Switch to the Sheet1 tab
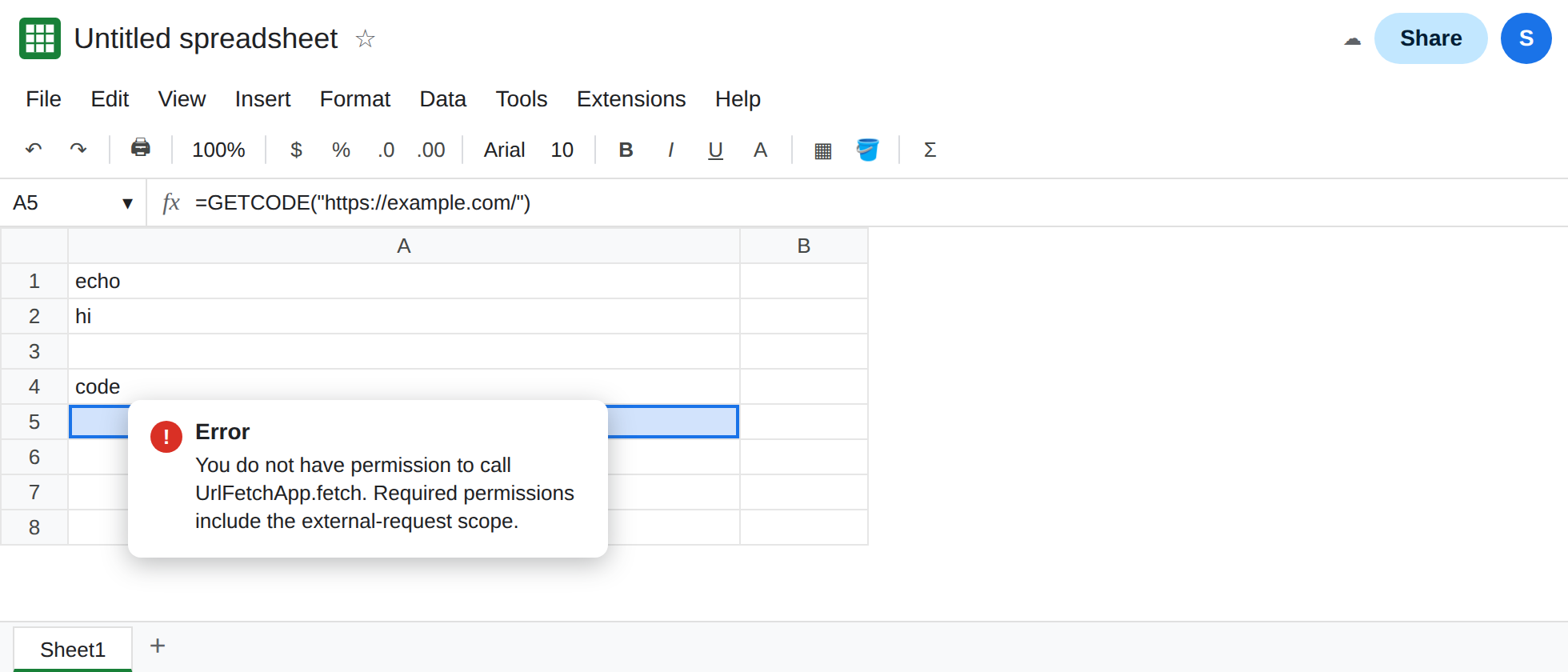 (x=73, y=649)
